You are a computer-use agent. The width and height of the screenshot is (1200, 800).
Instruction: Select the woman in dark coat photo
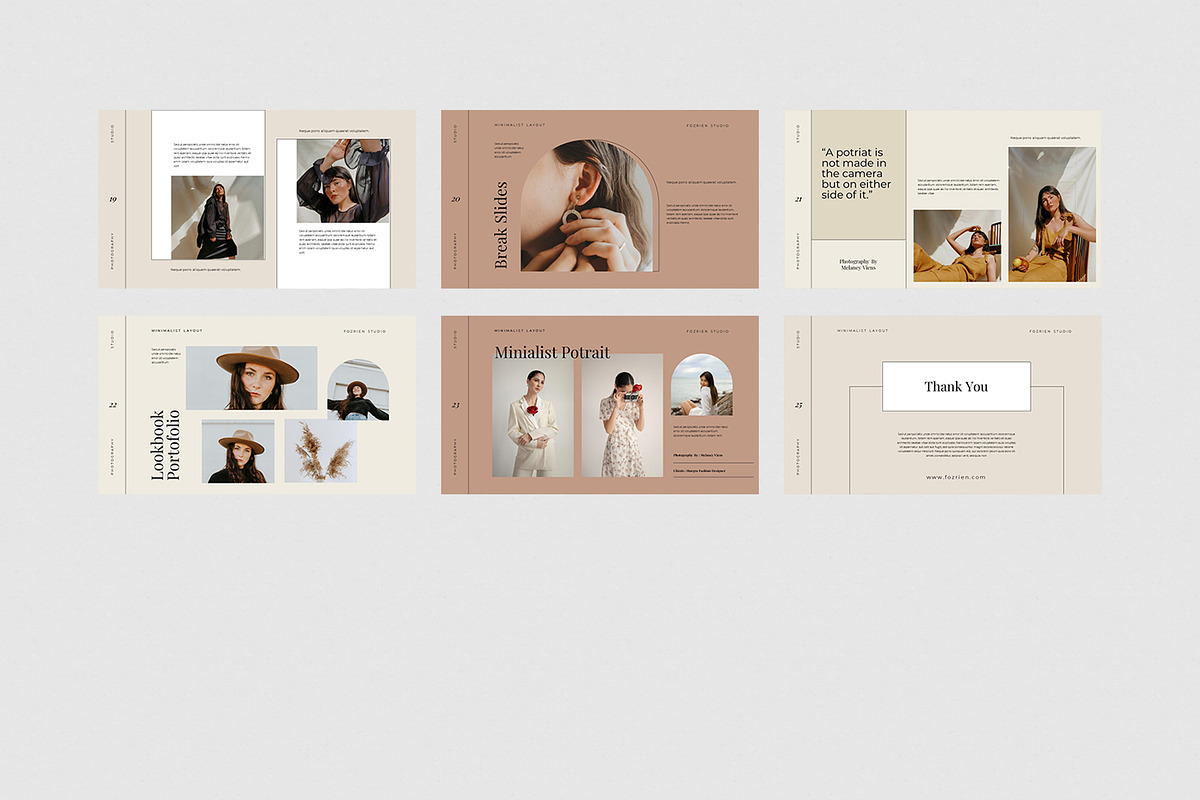217,217
